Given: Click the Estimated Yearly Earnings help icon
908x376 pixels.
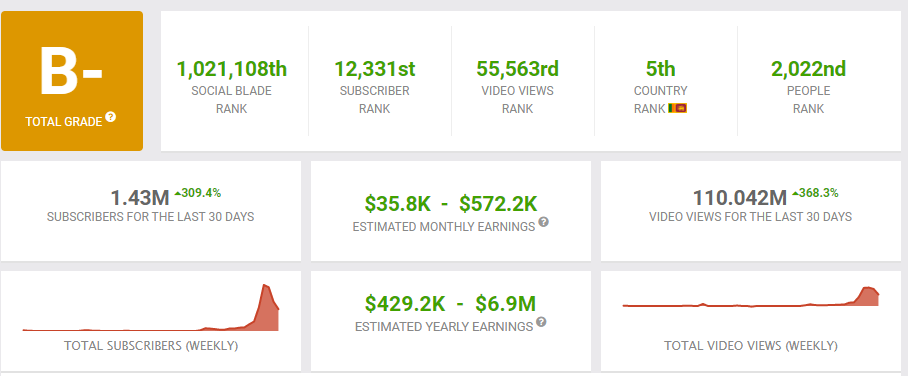Looking at the screenshot, I should coord(541,322).
